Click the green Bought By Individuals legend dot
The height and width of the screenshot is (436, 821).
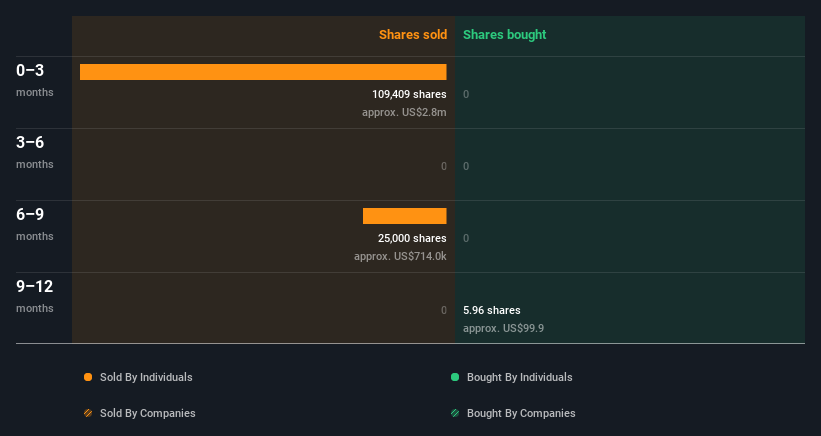coord(455,377)
